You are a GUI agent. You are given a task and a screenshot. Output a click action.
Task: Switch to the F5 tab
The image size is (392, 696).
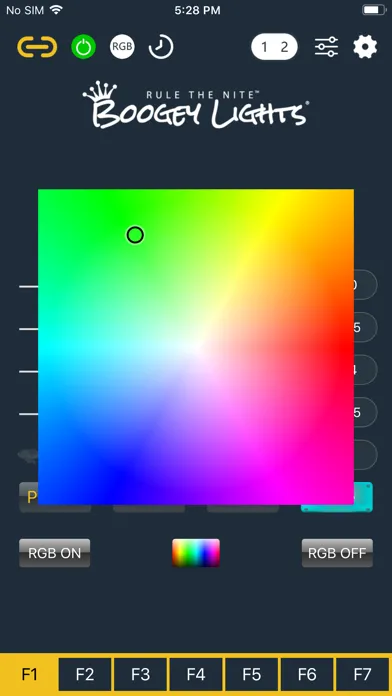coord(251,675)
